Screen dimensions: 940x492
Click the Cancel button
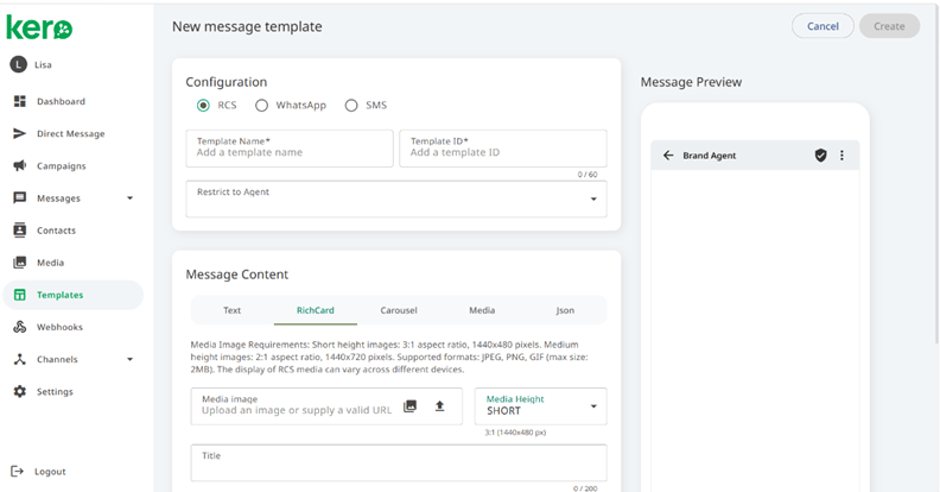point(822,26)
